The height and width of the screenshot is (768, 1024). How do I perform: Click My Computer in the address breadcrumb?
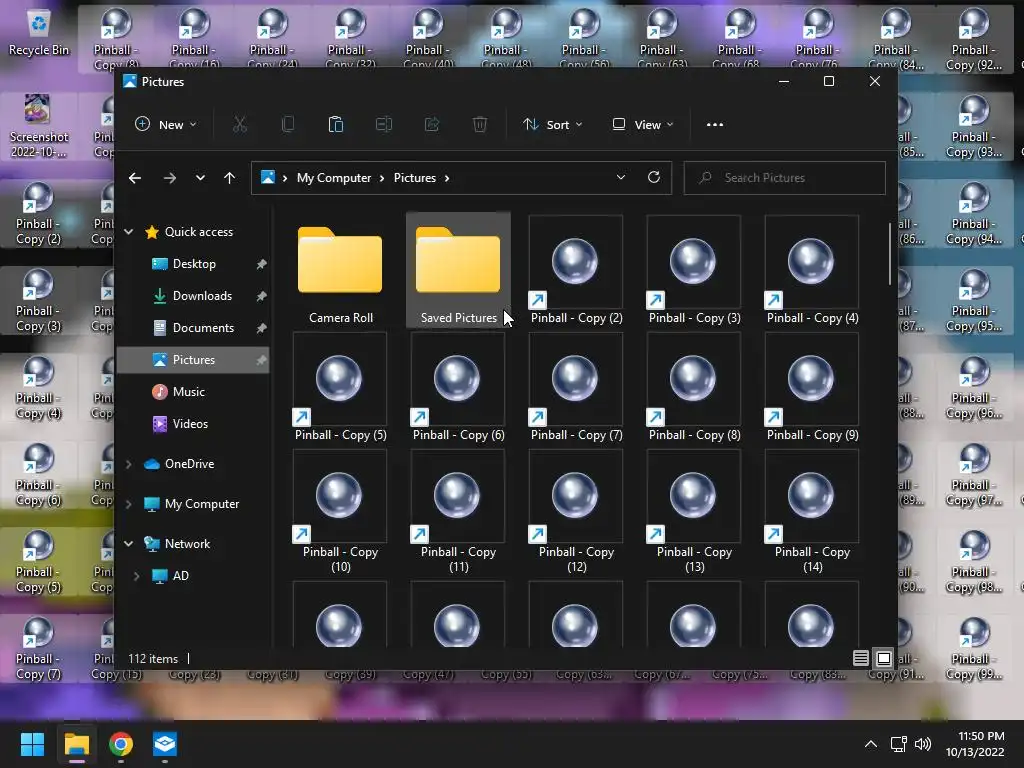point(334,178)
